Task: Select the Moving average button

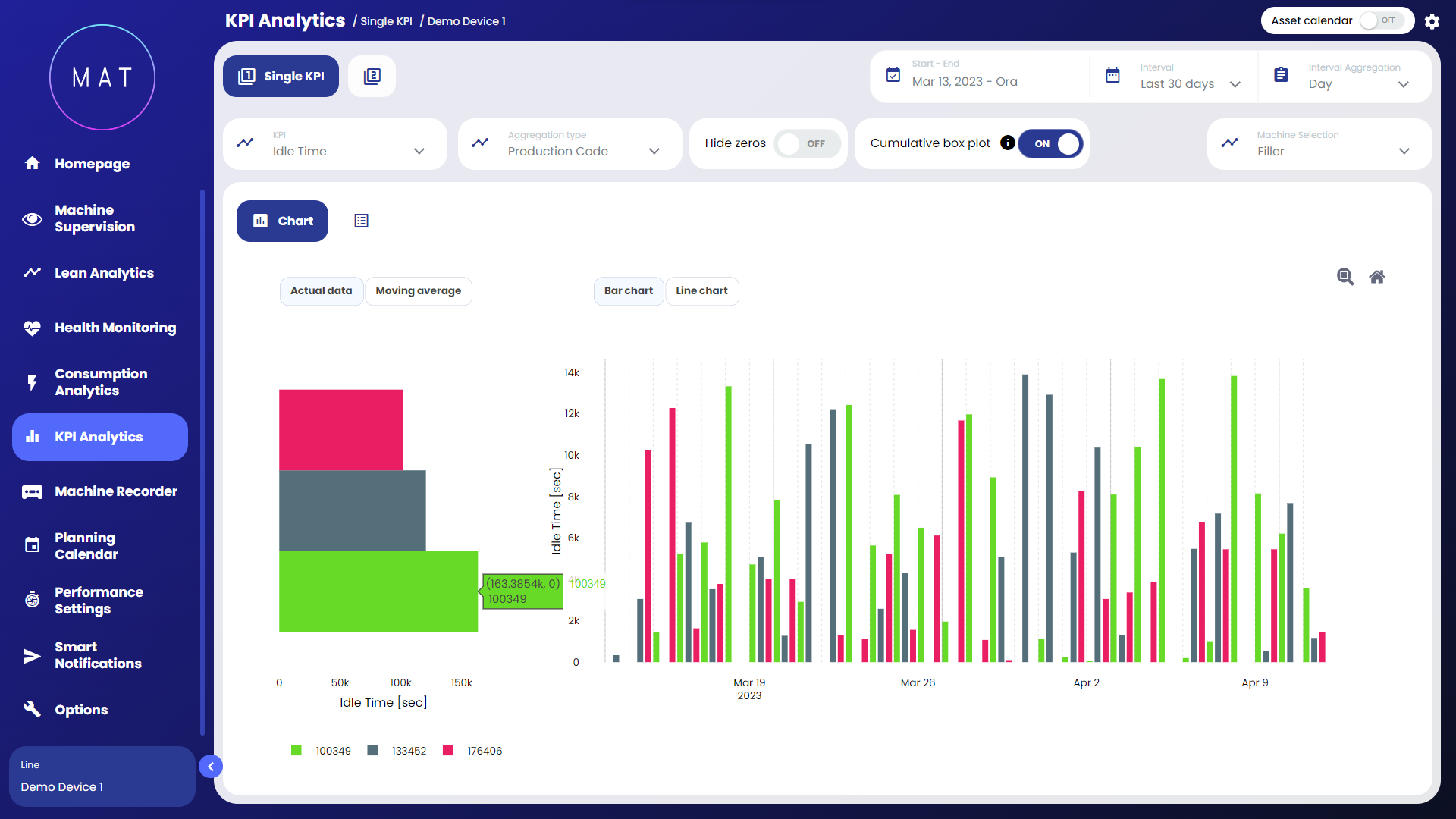Action: pos(418,291)
